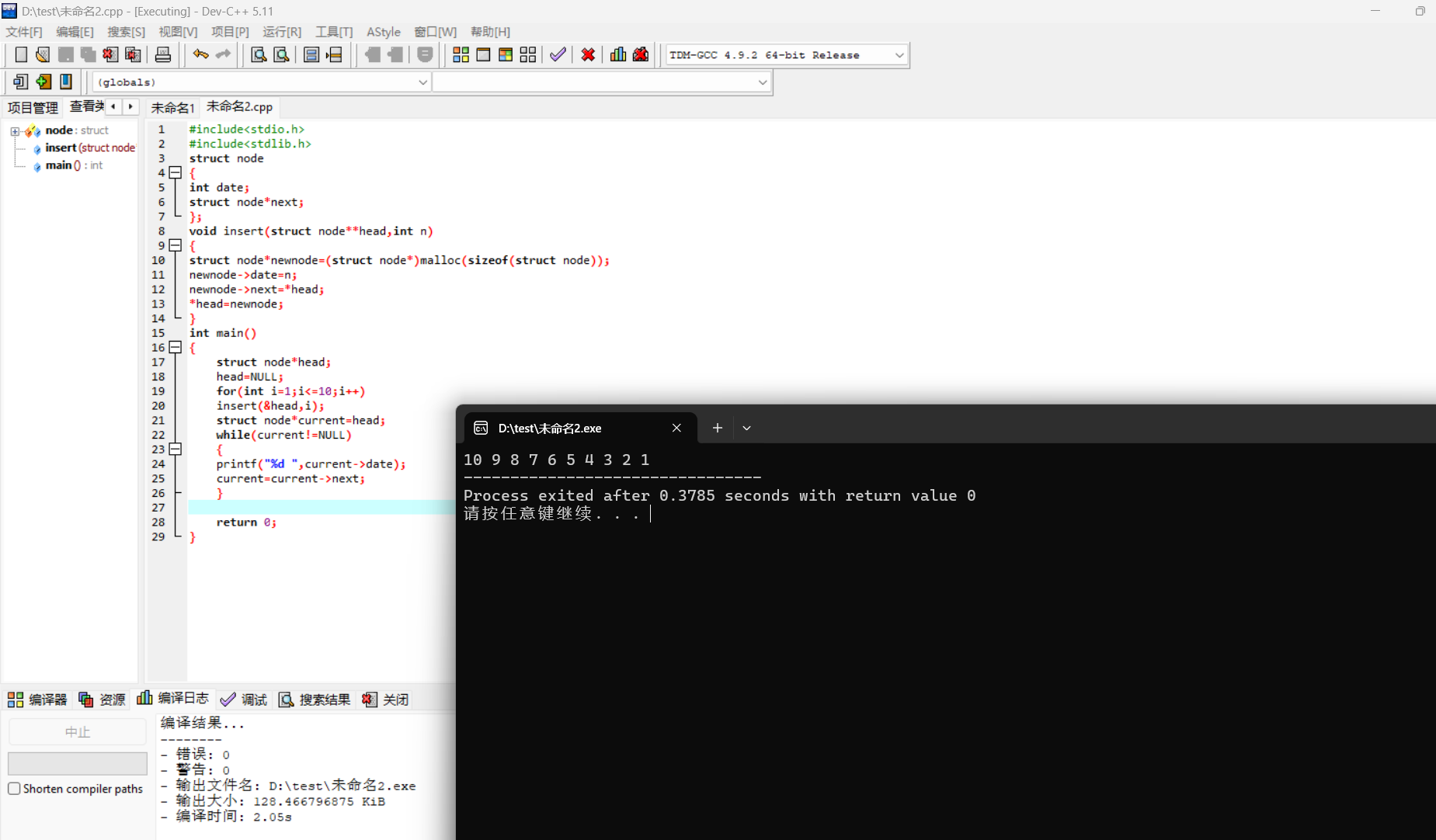Switch to the 项目管理 sidebar tab
Image resolution: width=1436 pixels, height=840 pixels.
tap(33, 107)
